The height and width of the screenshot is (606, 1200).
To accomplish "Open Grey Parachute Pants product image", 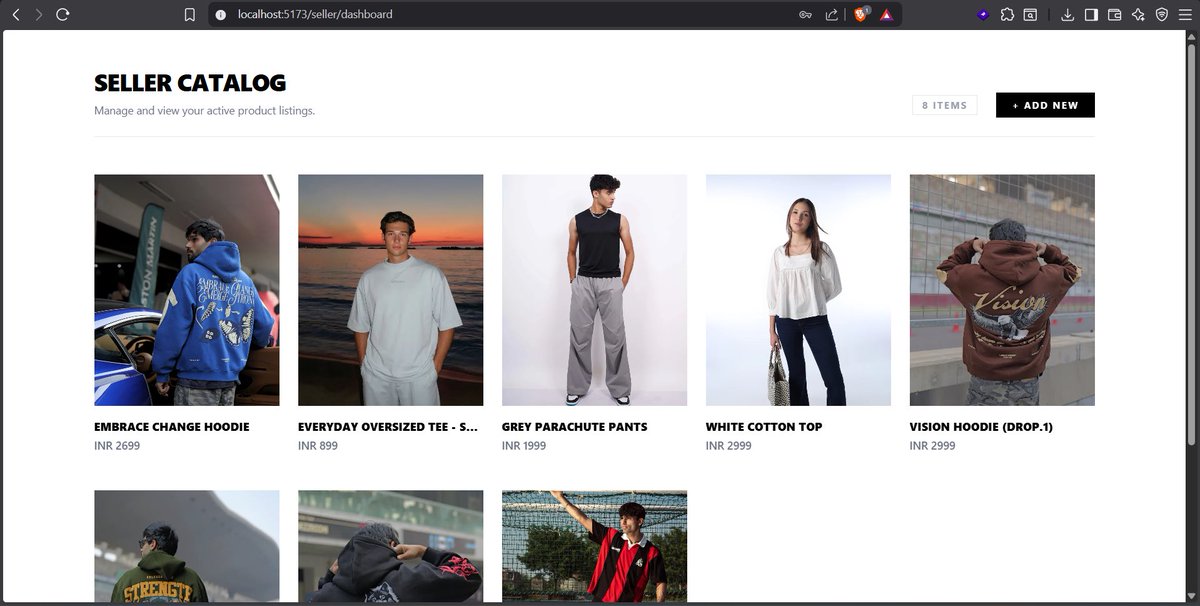I will [595, 290].
